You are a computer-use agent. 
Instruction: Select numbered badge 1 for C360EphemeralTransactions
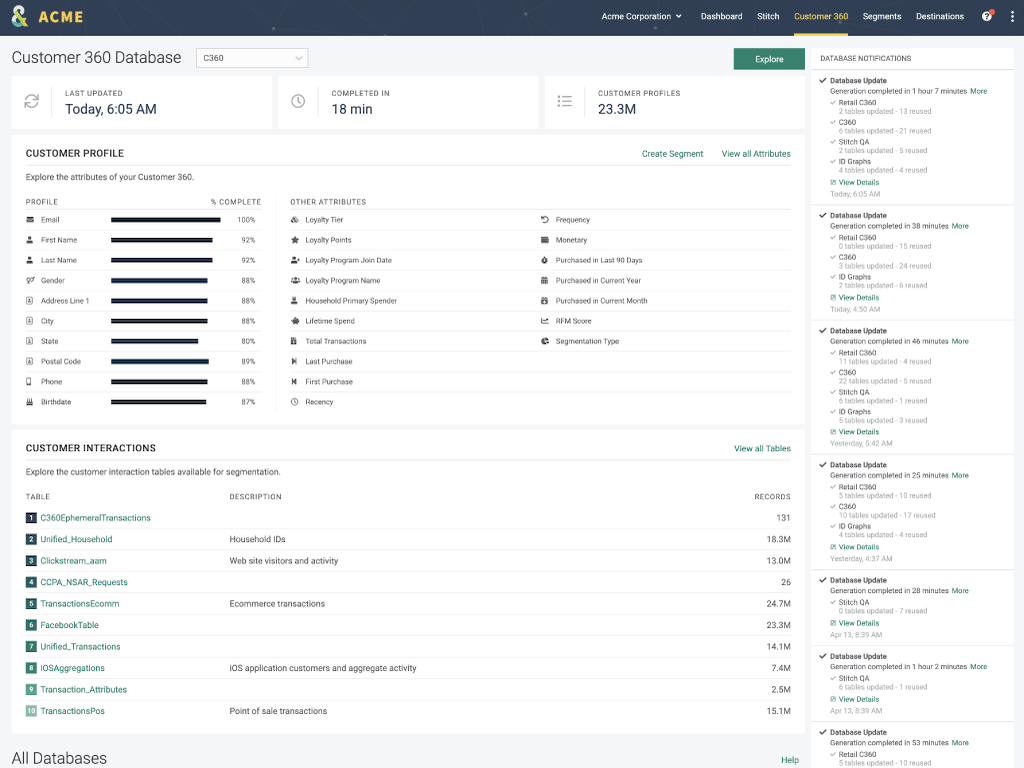(31, 518)
